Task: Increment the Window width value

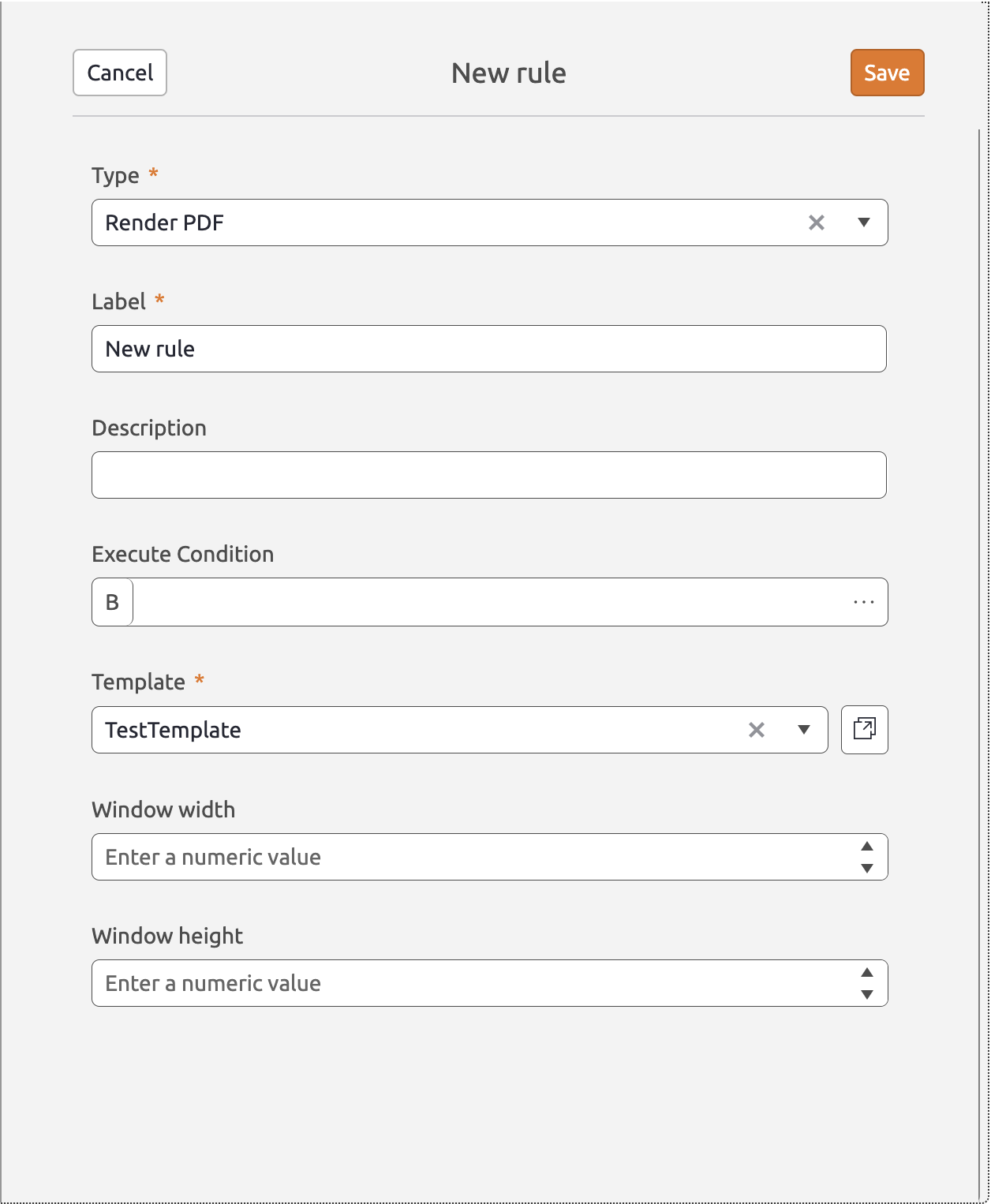Action: tap(866, 847)
